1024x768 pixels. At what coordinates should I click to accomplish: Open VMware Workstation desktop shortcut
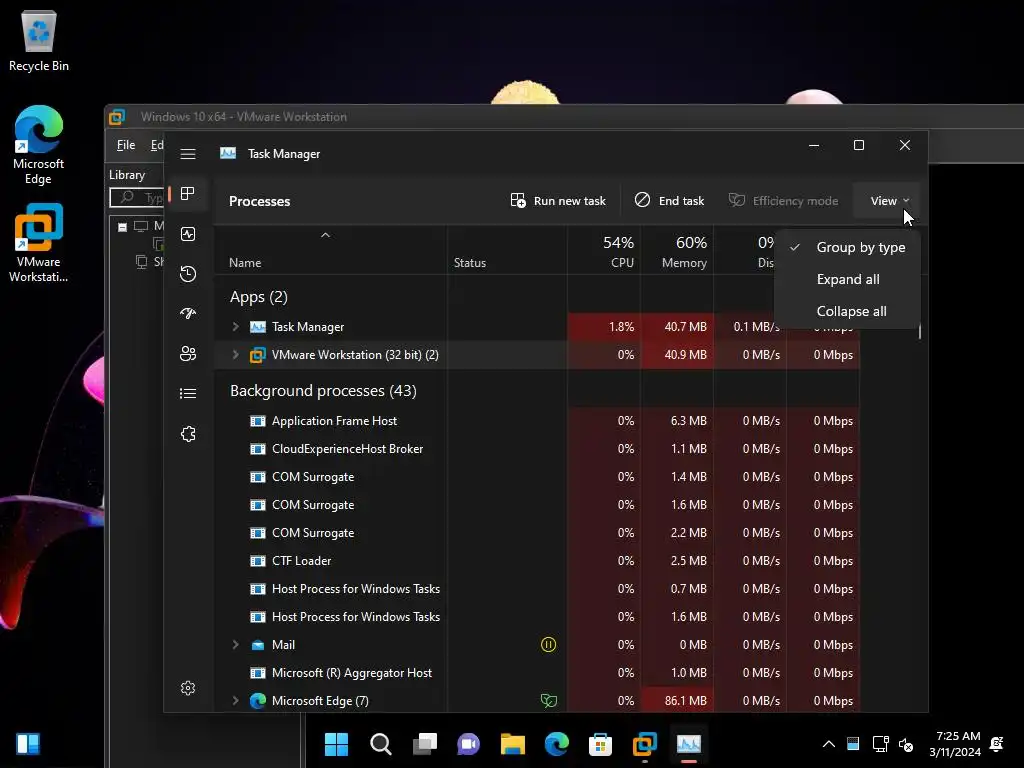click(39, 243)
